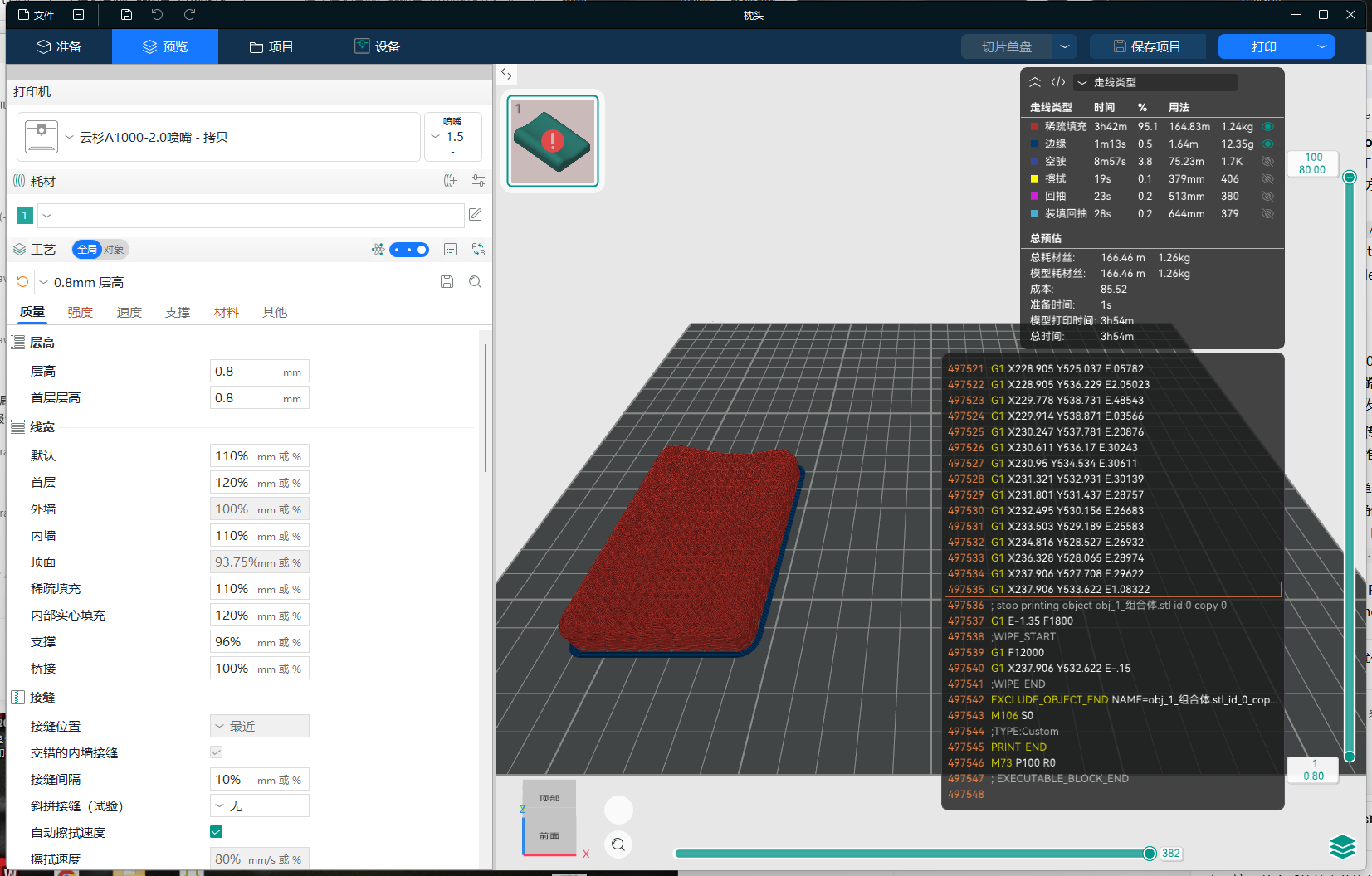
Task: Click the search settings magnifier icon
Action: pyautogui.click(x=475, y=282)
